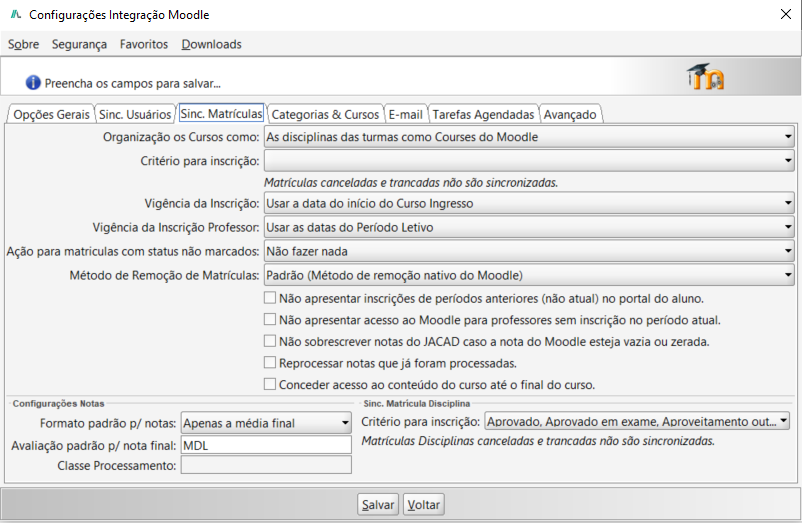Click the blue info icon
This screenshot has width=802, height=523.
pyautogui.click(x=33, y=82)
